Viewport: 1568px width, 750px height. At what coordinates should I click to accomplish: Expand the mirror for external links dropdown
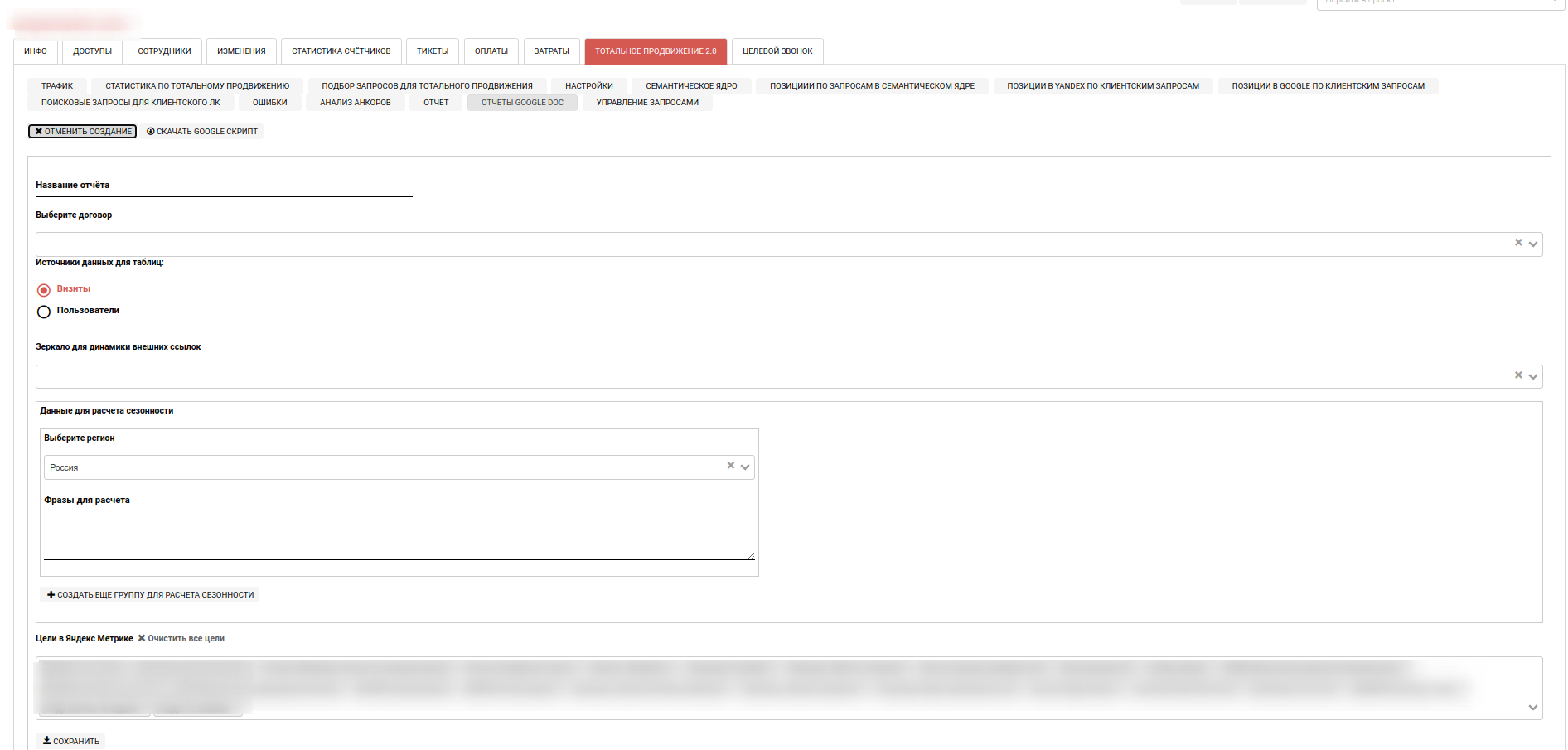pos(1533,377)
